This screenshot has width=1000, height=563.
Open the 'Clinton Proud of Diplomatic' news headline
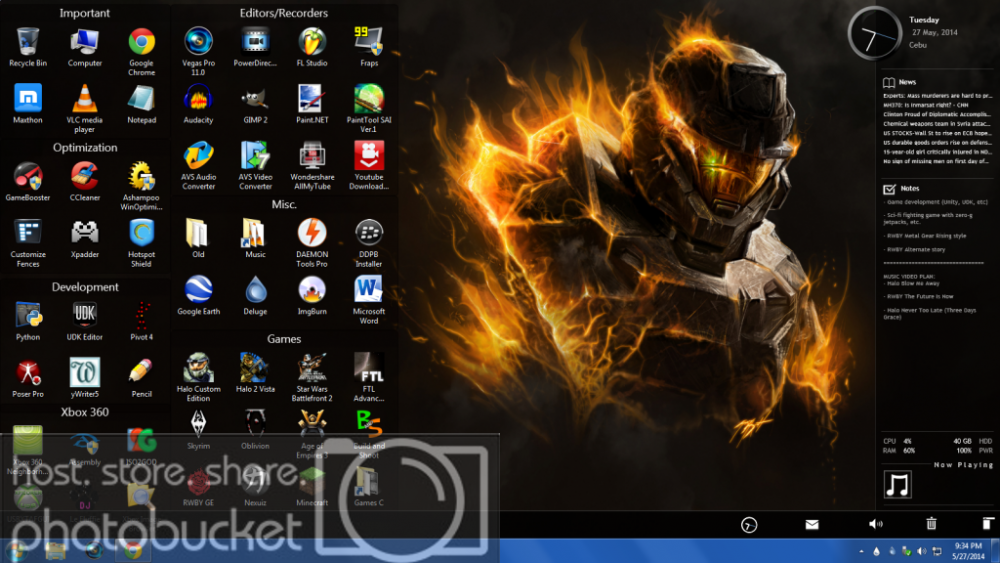point(938,113)
